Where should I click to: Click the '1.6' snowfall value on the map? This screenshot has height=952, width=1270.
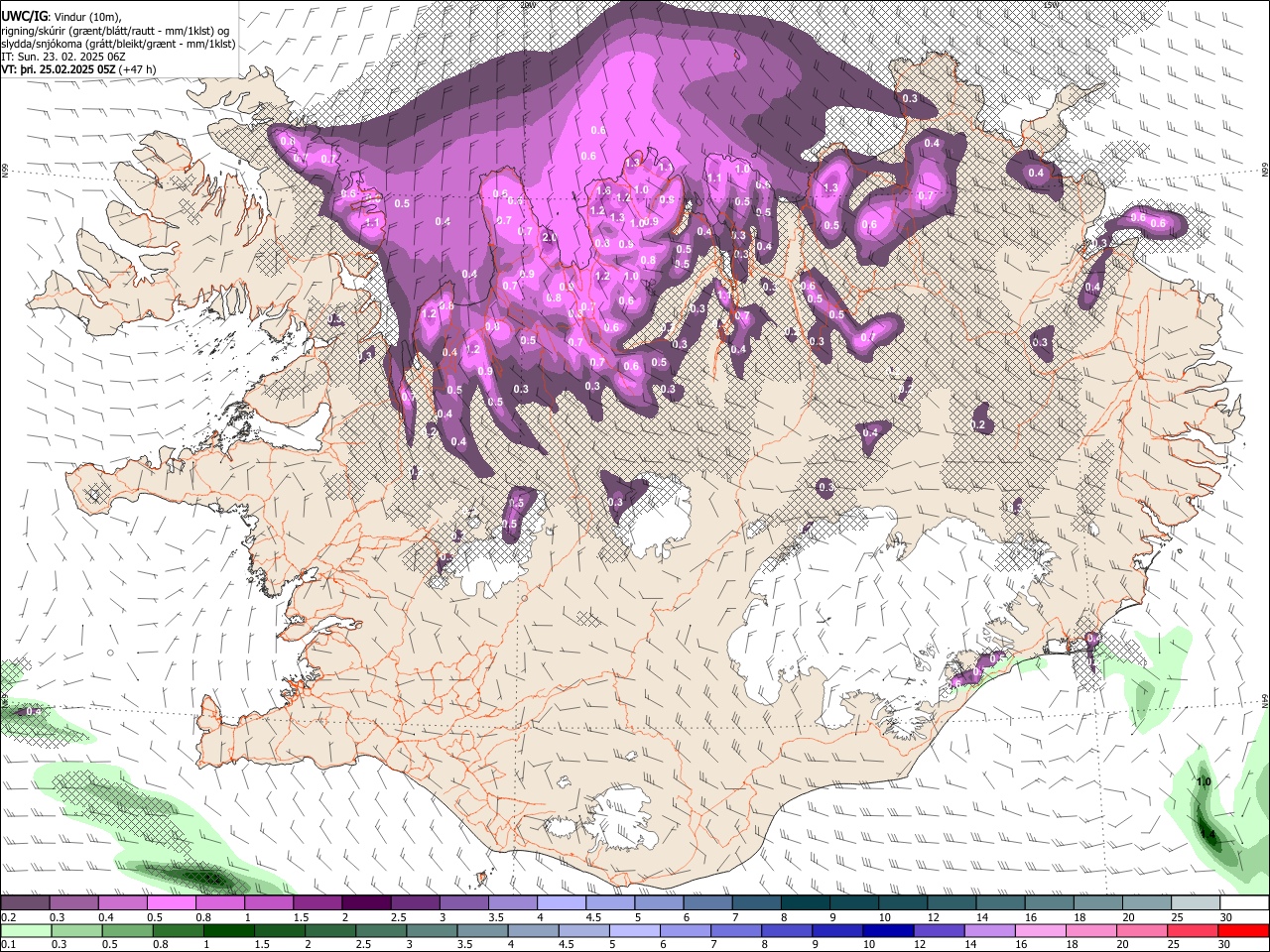tap(603, 191)
